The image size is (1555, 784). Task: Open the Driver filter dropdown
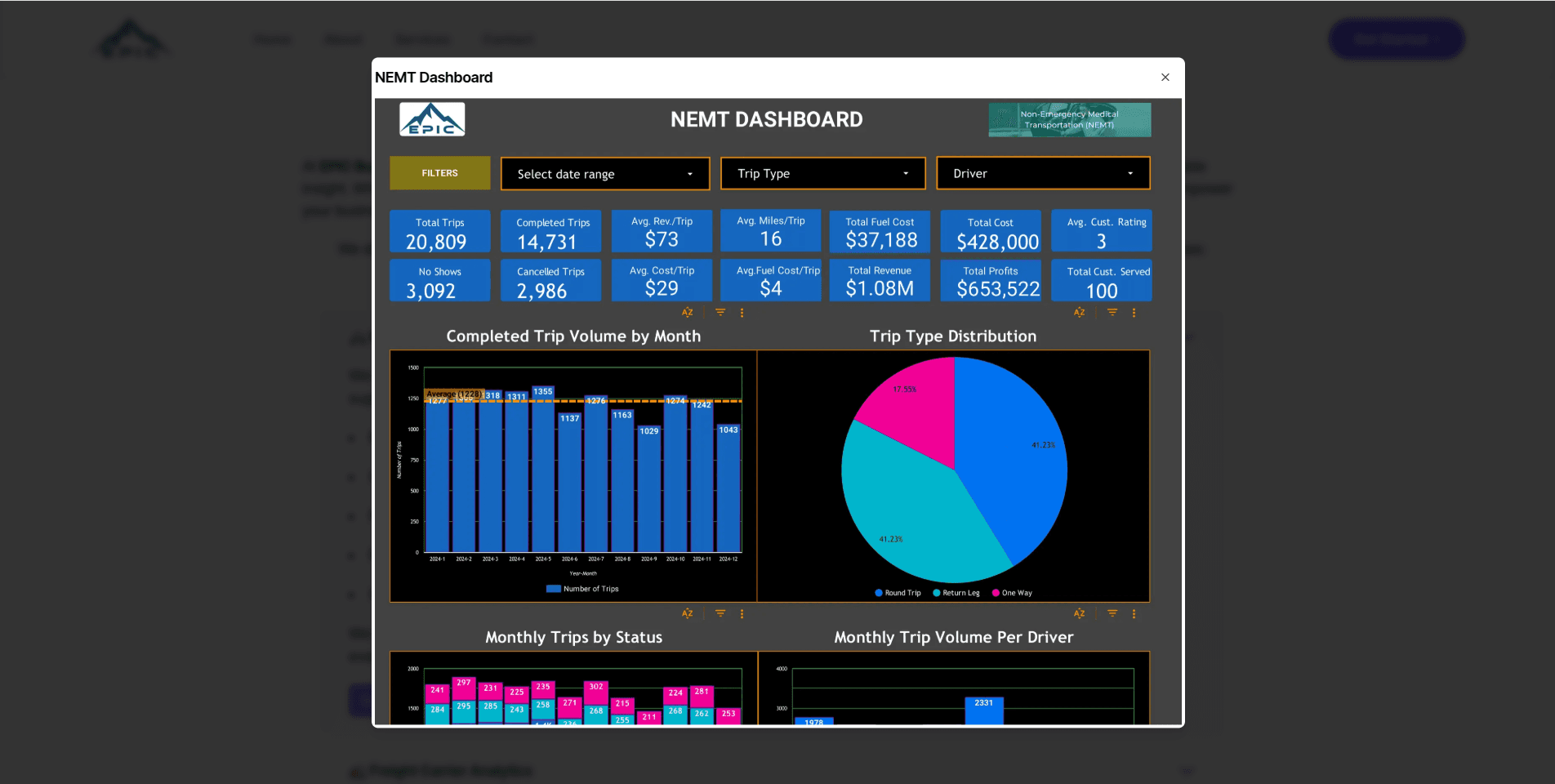(1043, 173)
